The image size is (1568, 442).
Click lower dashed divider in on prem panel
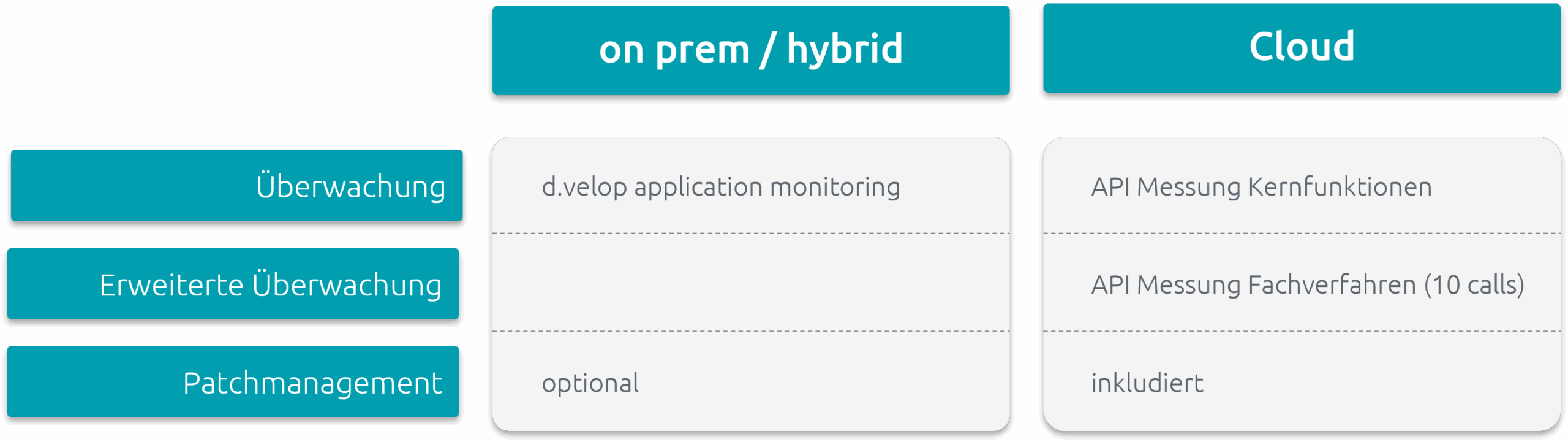tap(750, 332)
